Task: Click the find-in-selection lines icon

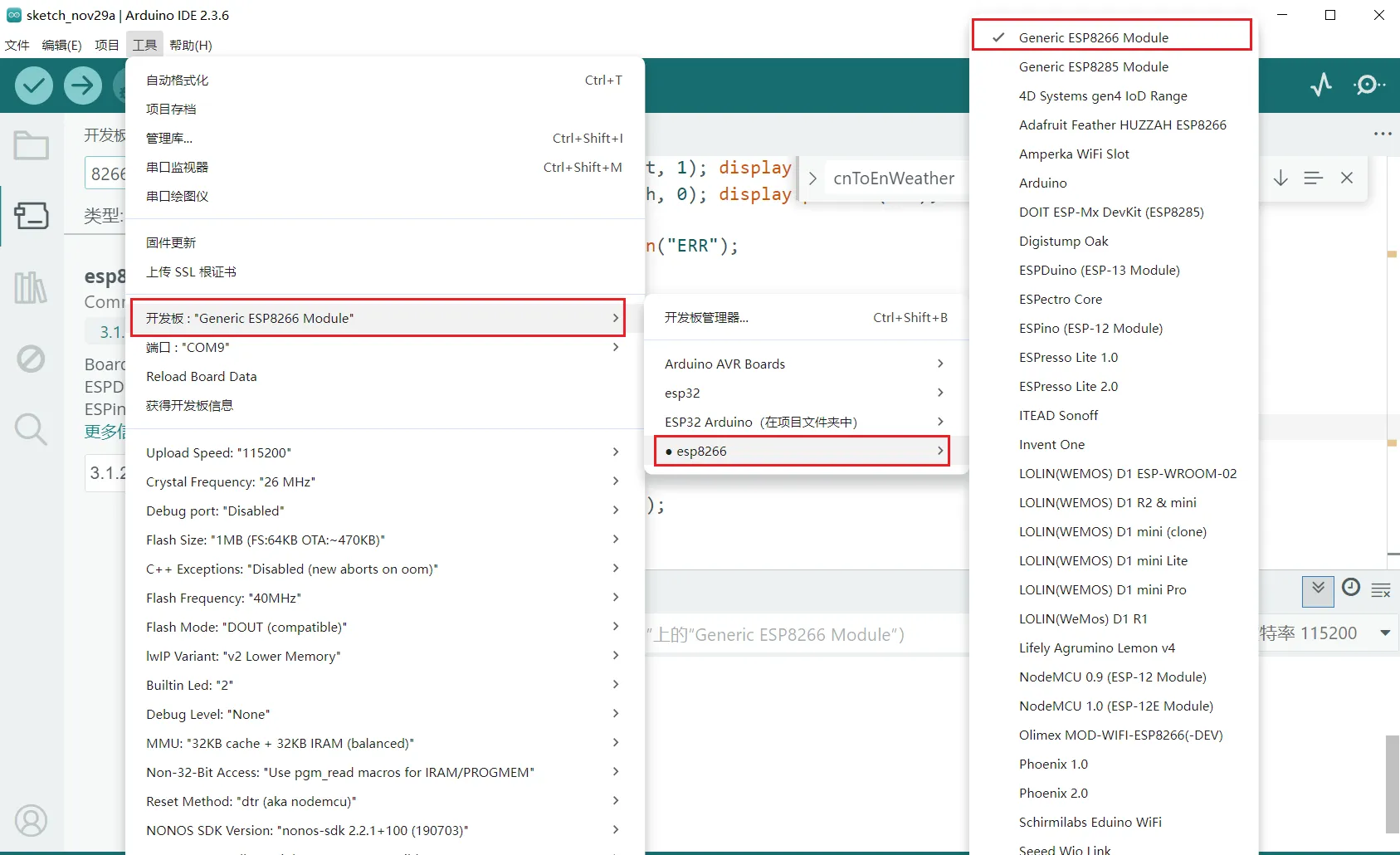Action: coord(1313,178)
